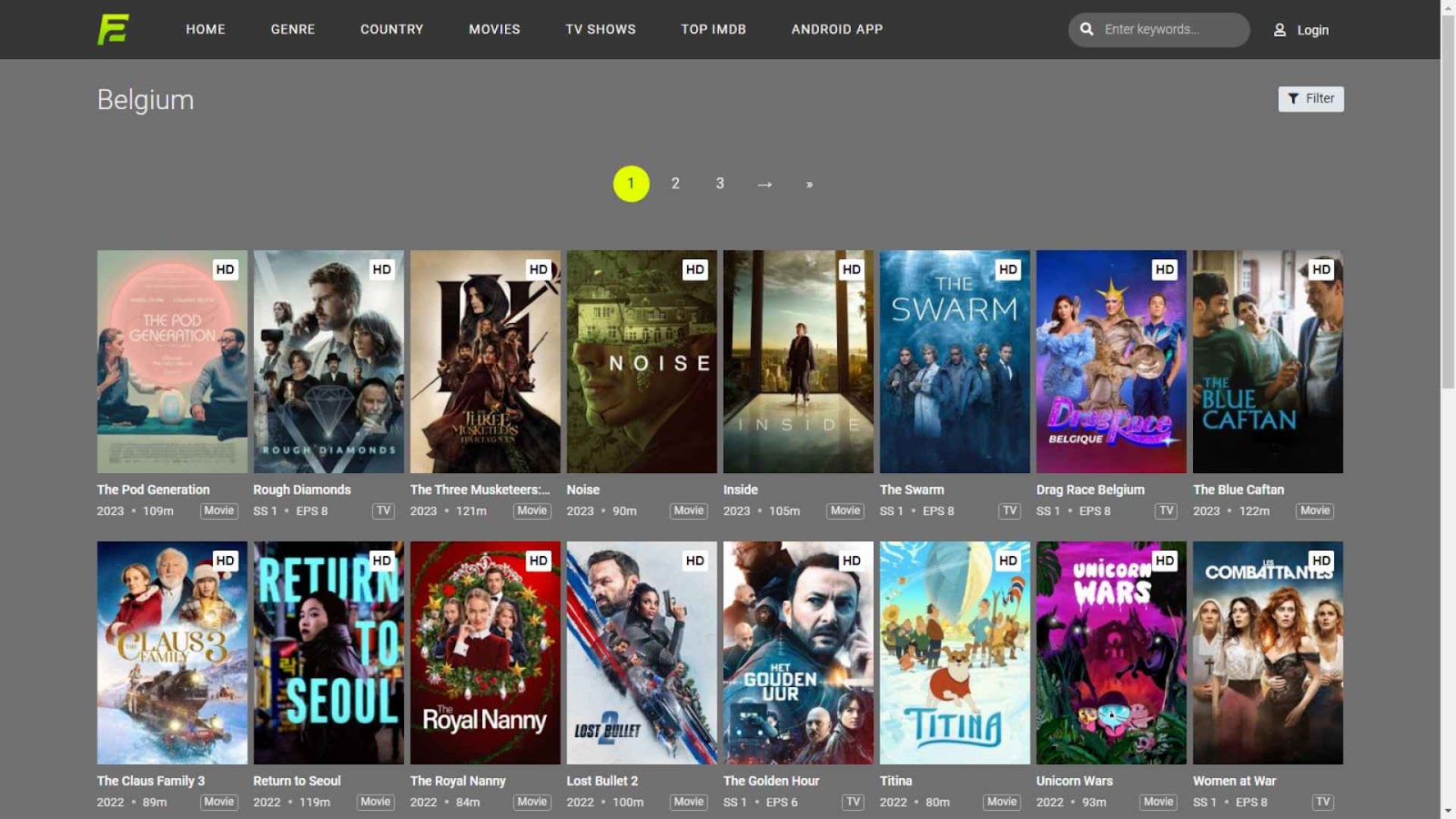Click The Golden Hour title link
The height and width of the screenshot is (819, 1456).
[772, 781]
